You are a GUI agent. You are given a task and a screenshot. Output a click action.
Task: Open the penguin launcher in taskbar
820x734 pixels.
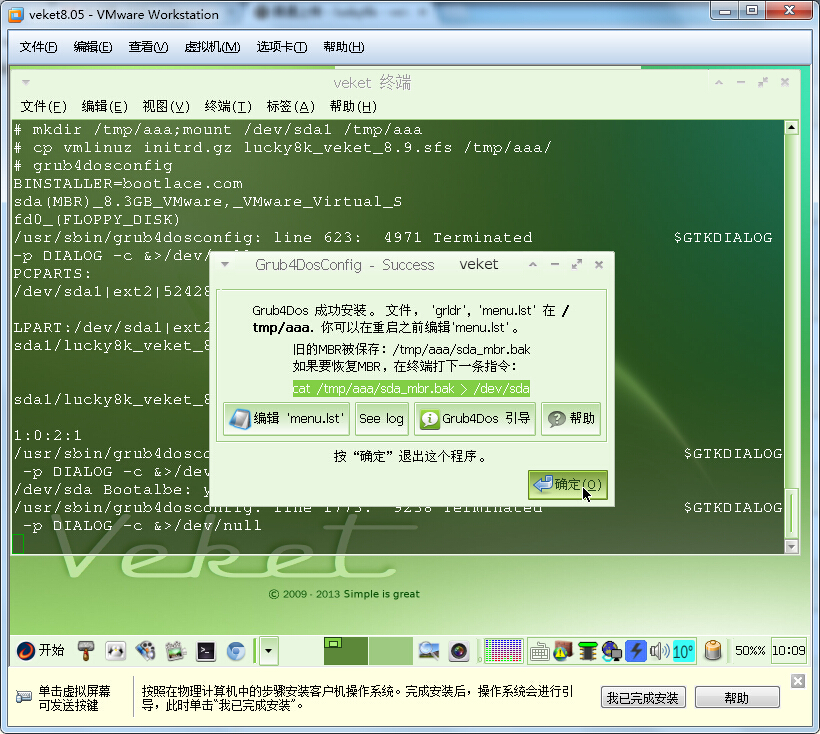[116, 651]
